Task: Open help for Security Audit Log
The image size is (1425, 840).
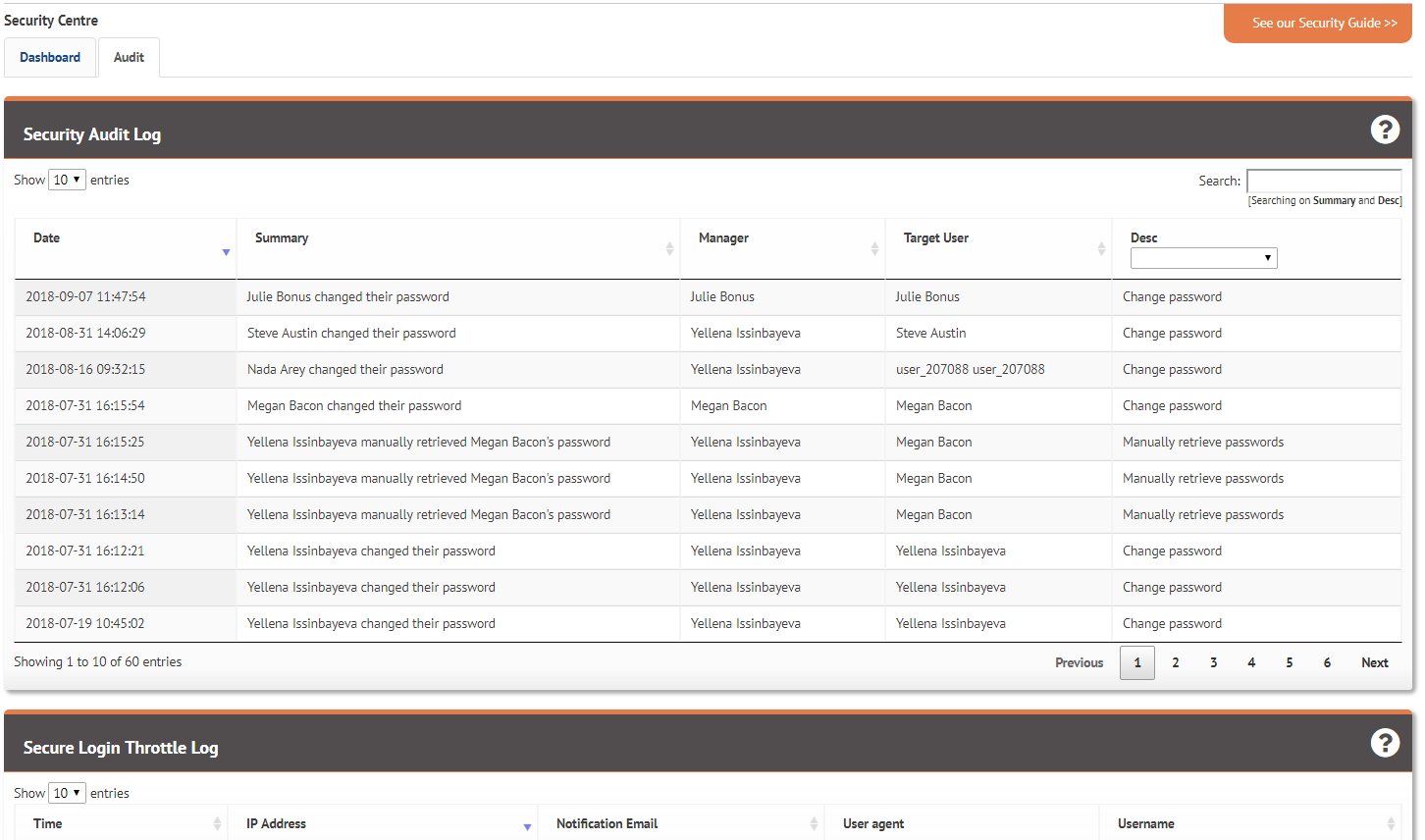Action: (x=1385, y=130)
